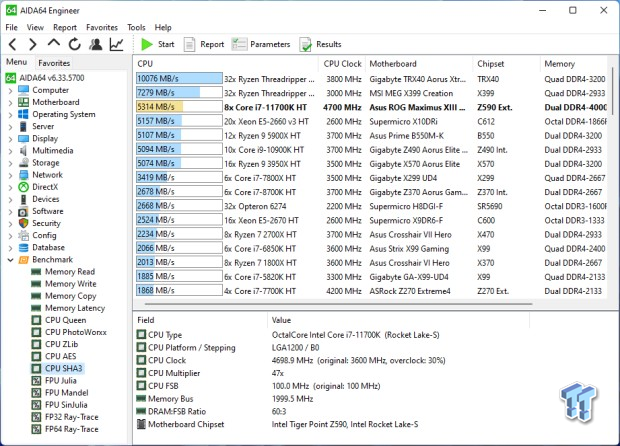Image resolution: width=620 pixels, height=446 pixels.
Task: Click the Storage drive icon
Action: point(24,163)
